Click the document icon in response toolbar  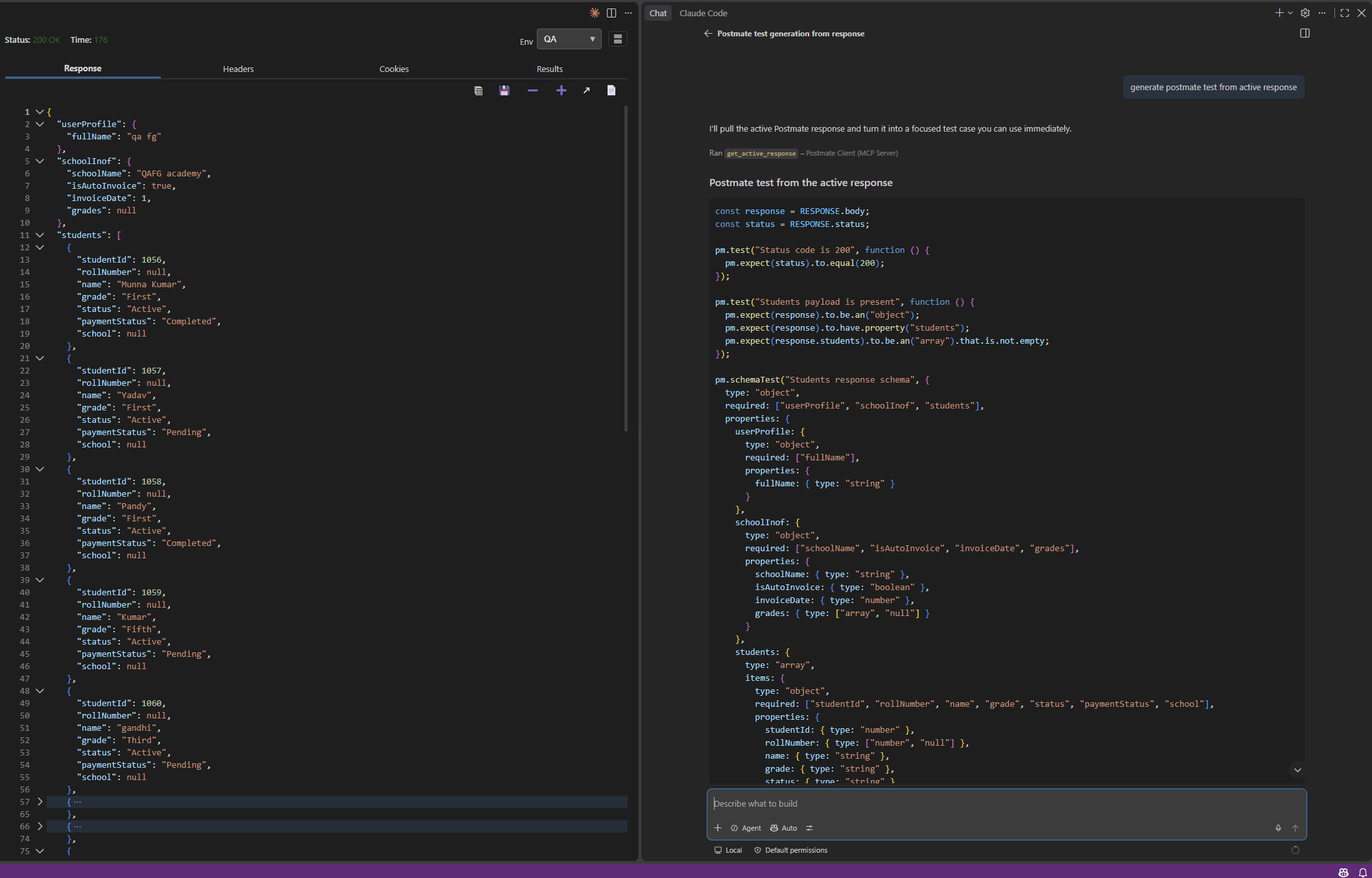point(611,91)
